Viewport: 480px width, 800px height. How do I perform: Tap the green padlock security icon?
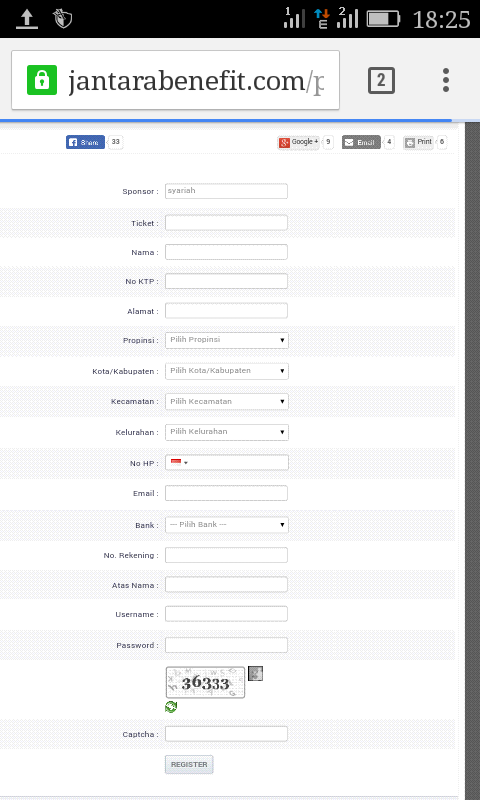42,80
